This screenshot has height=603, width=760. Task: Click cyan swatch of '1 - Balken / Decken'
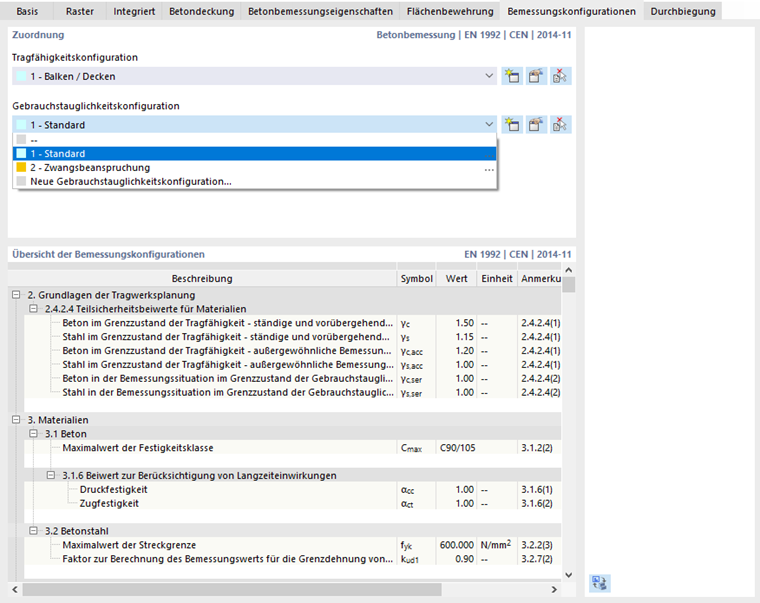[21, 76]
